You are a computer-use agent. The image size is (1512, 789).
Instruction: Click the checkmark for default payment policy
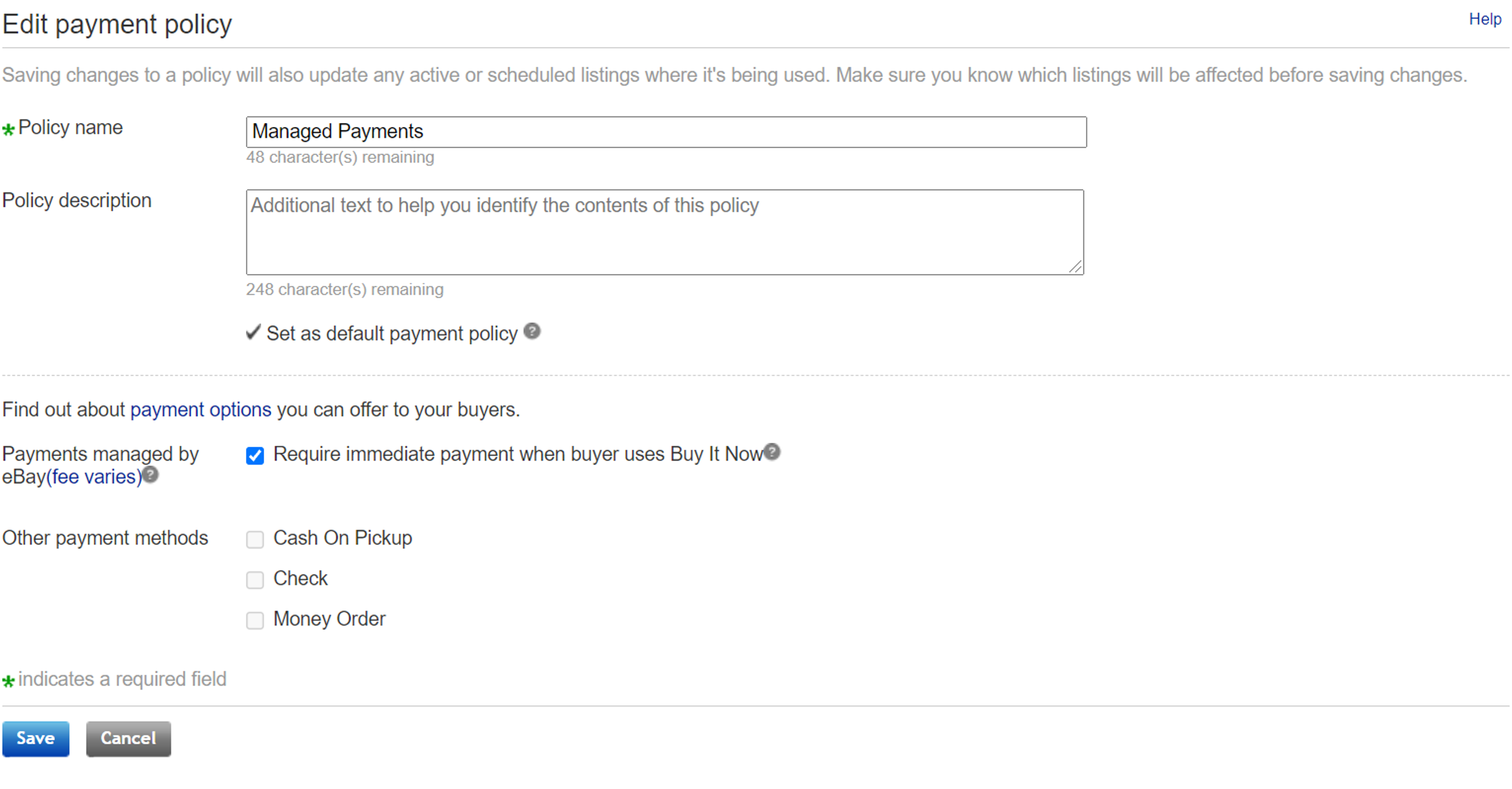pos(253,333)
